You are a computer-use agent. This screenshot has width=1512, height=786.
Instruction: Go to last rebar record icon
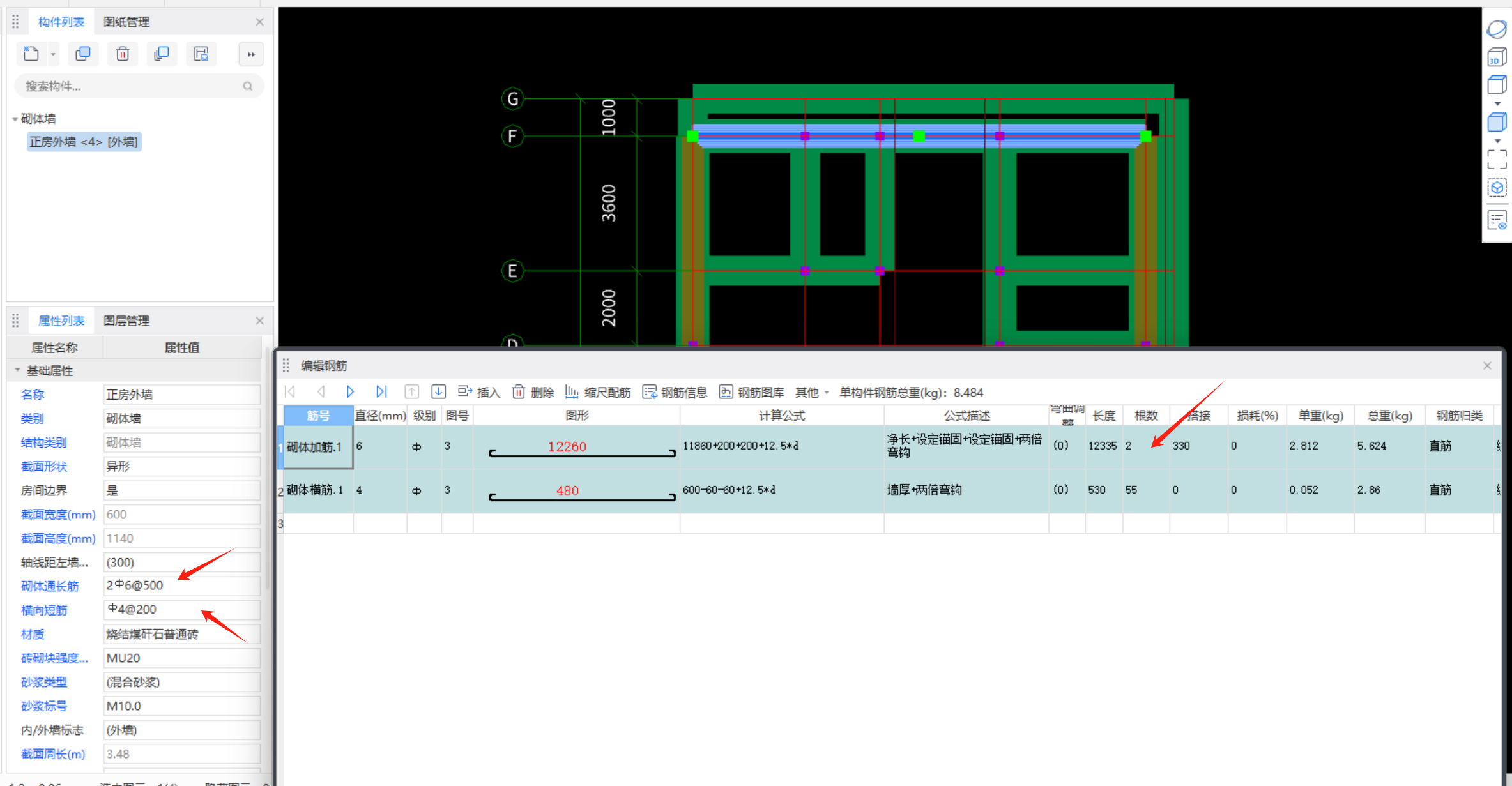tap(381, 392)
